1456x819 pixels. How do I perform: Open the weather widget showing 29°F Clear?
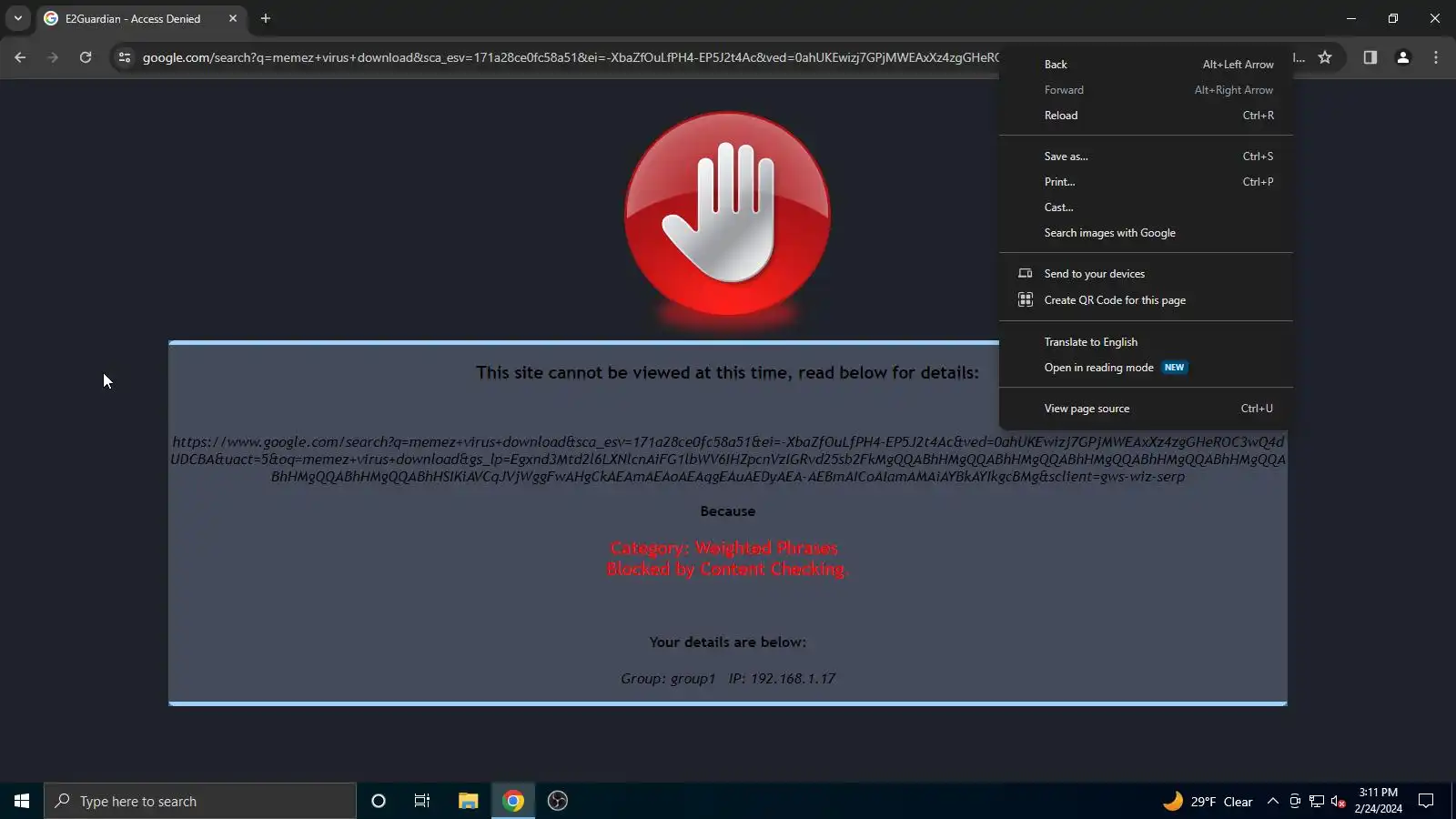coord(1208,802)
